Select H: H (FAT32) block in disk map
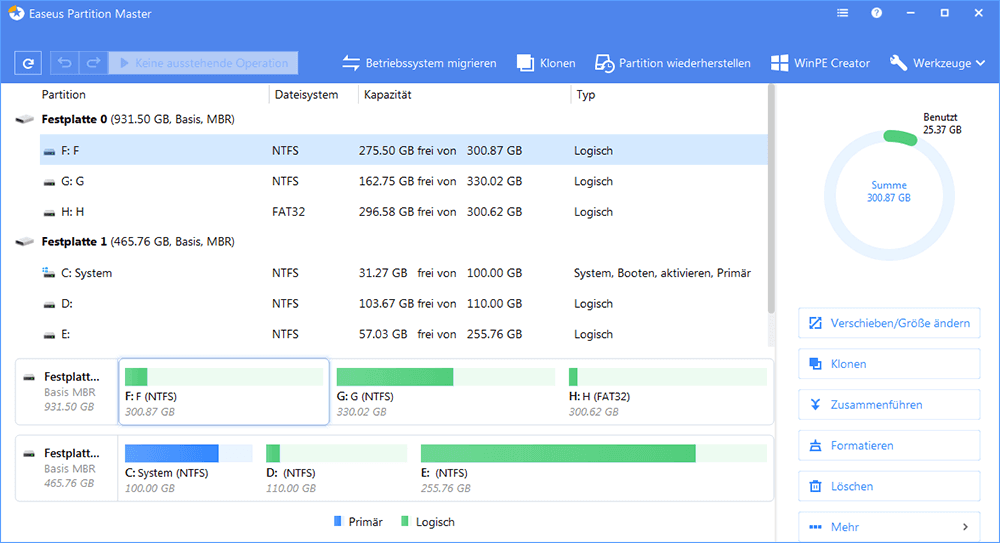Viewport: 1000px width, 543px height. click(x=668, y=392)
